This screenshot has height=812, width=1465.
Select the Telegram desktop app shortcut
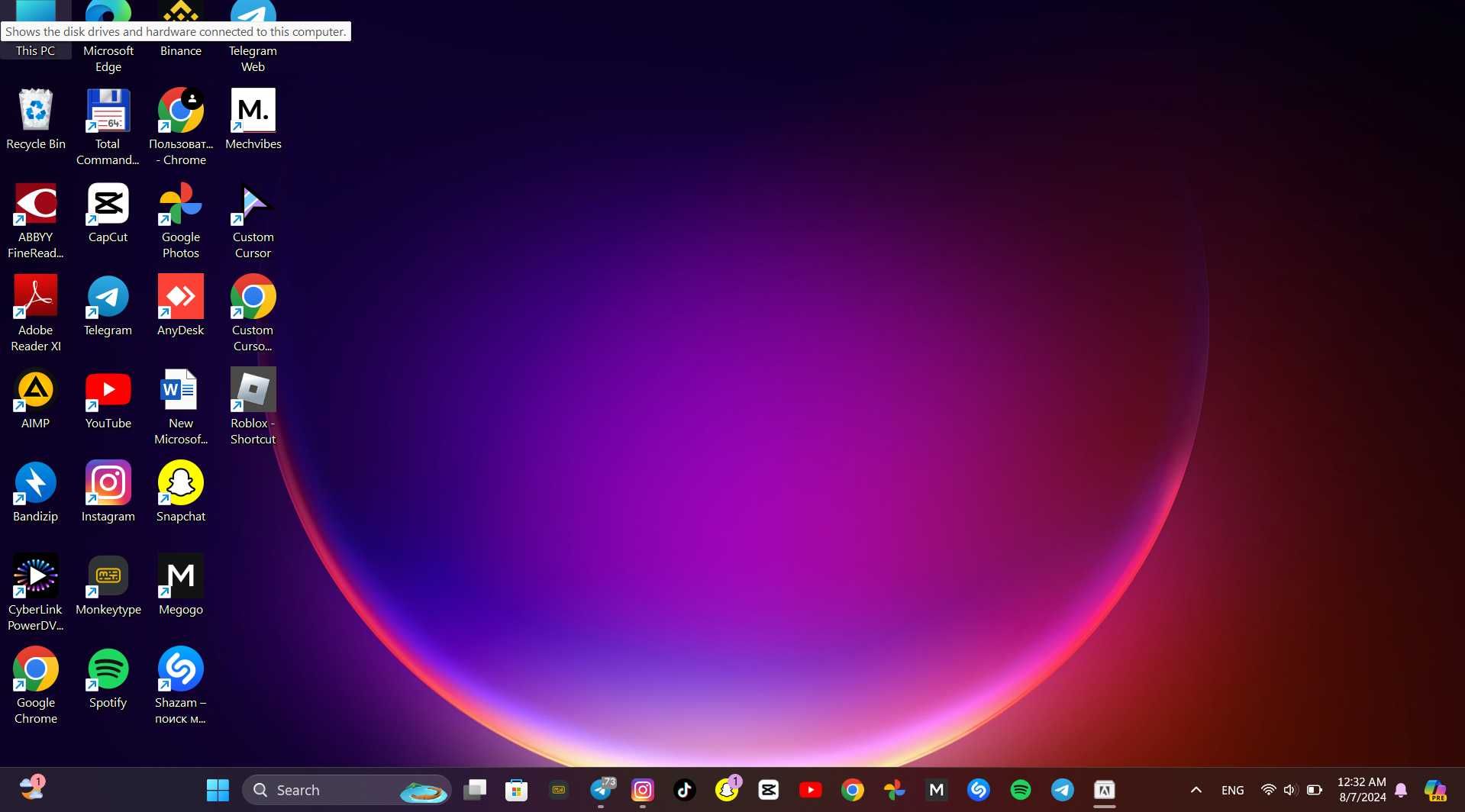(x=108, y=305)
